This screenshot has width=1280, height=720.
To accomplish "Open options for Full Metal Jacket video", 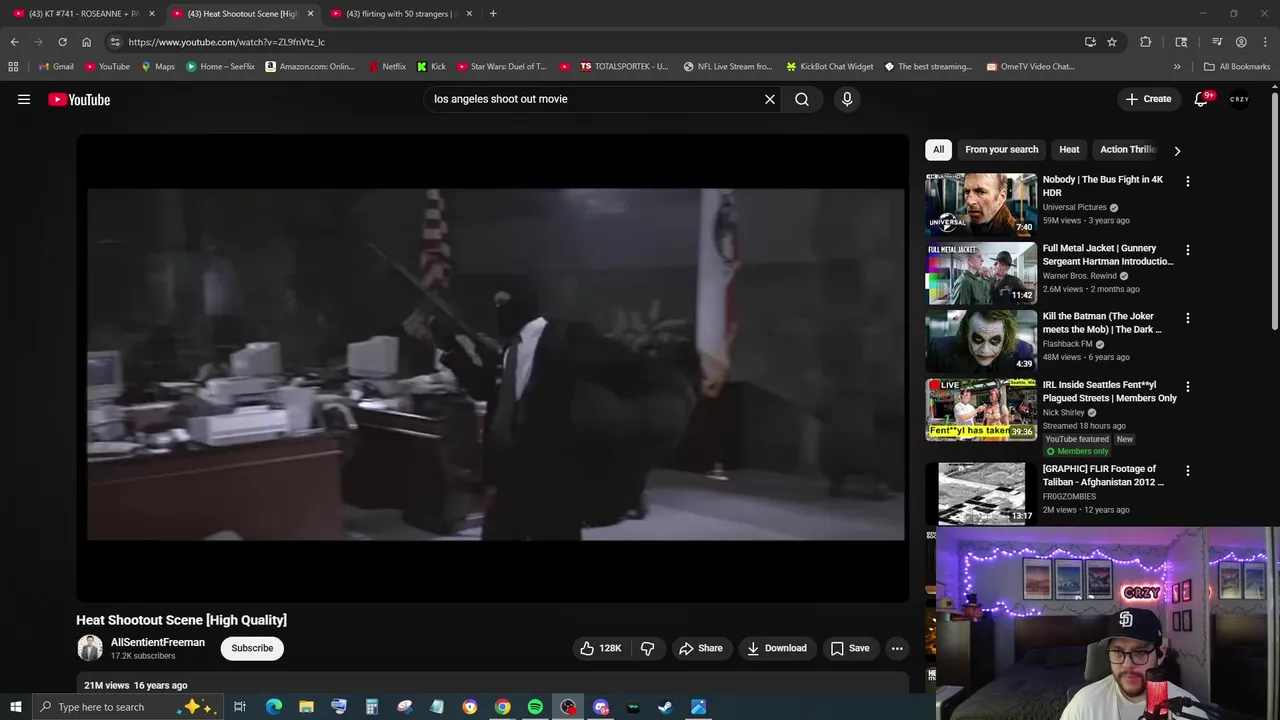I will click(1187, 250).
